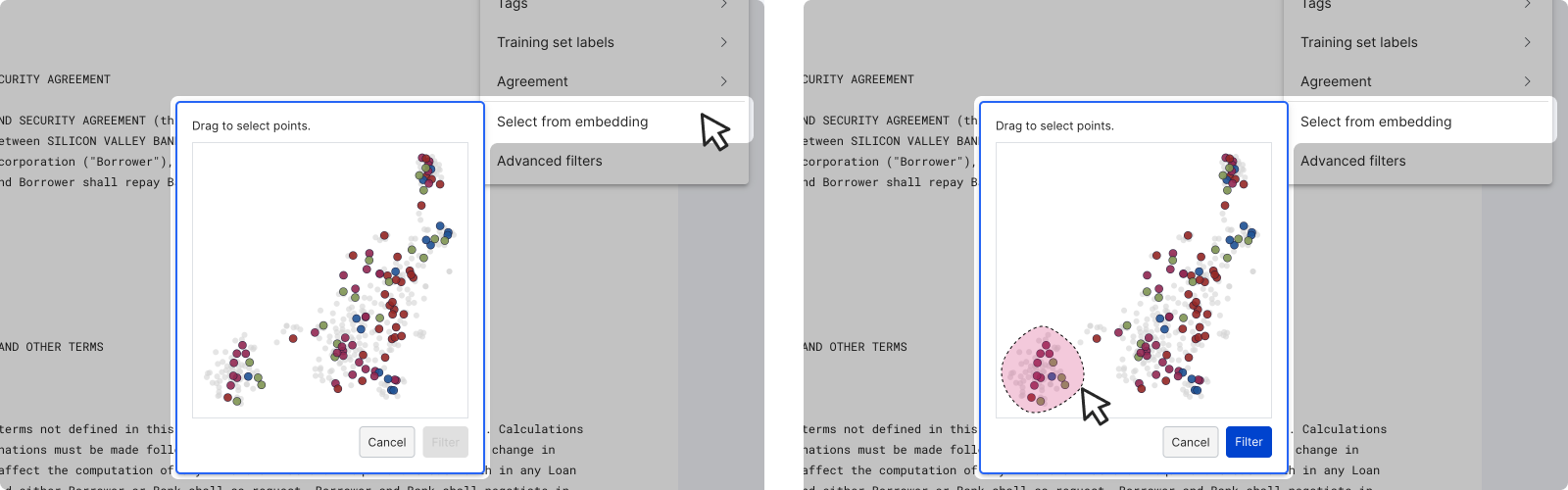1568x490 pixels.
Task: Open Training set labels submenu in left panel
Action: pyautogui.click(x=614, y=42)
